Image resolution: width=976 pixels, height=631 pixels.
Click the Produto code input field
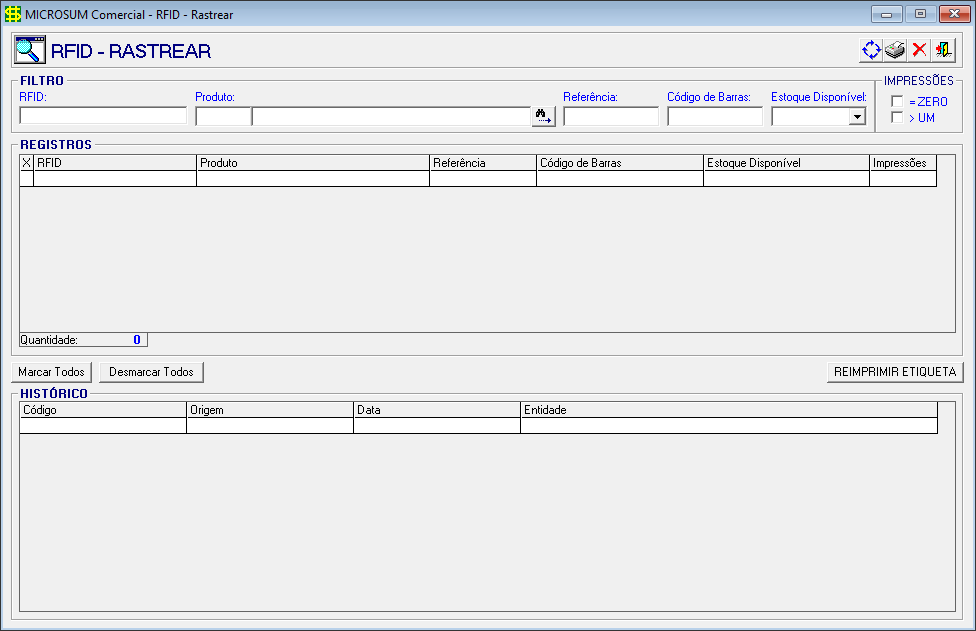[222, 116]
